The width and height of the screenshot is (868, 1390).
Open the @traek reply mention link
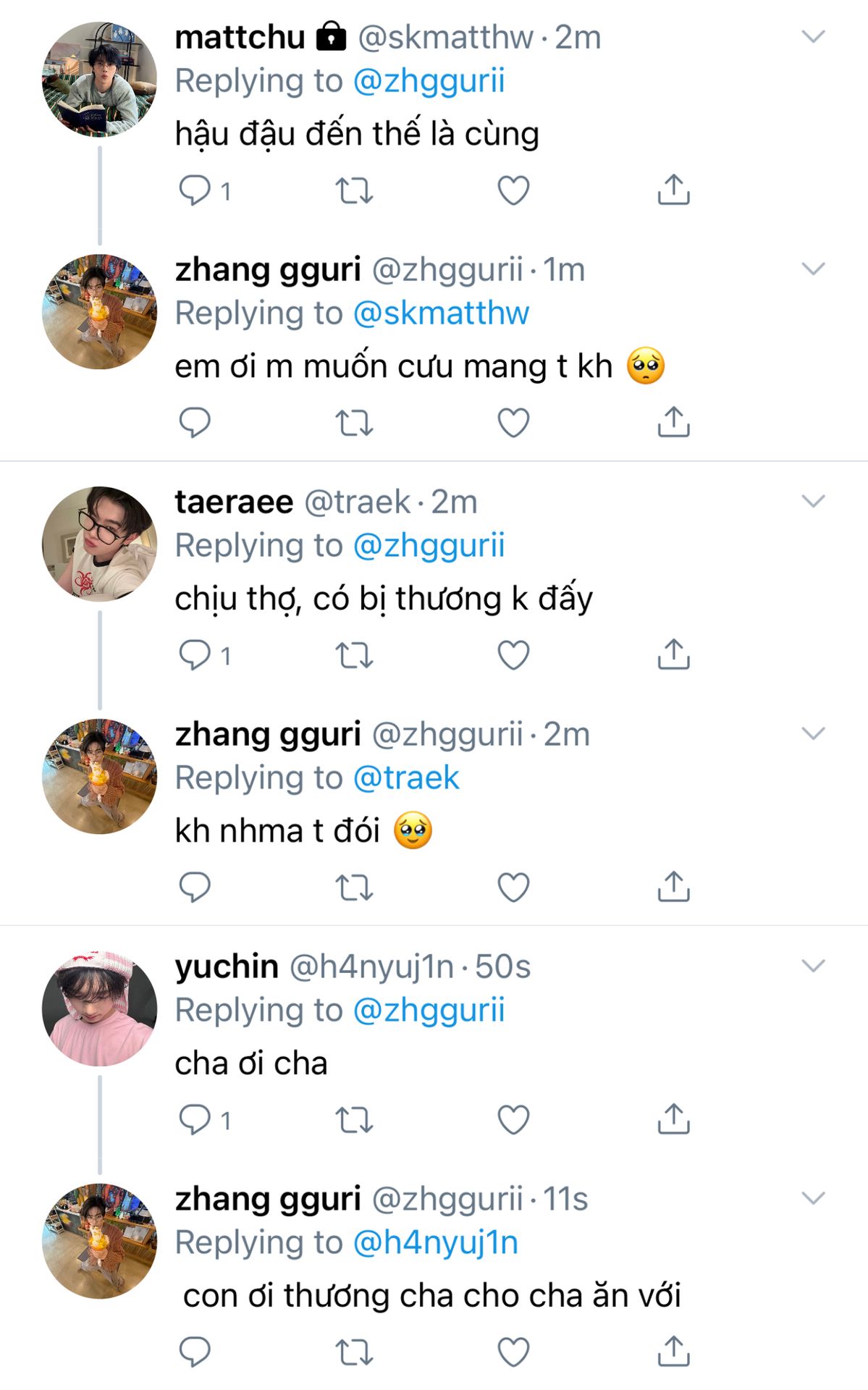click(406, 778)
